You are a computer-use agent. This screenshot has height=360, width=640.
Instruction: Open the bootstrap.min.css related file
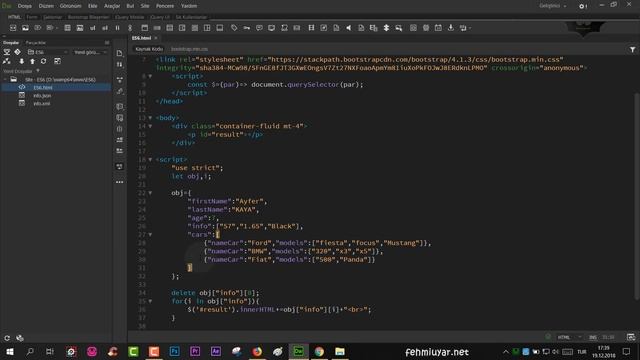(x=189, y=49)
